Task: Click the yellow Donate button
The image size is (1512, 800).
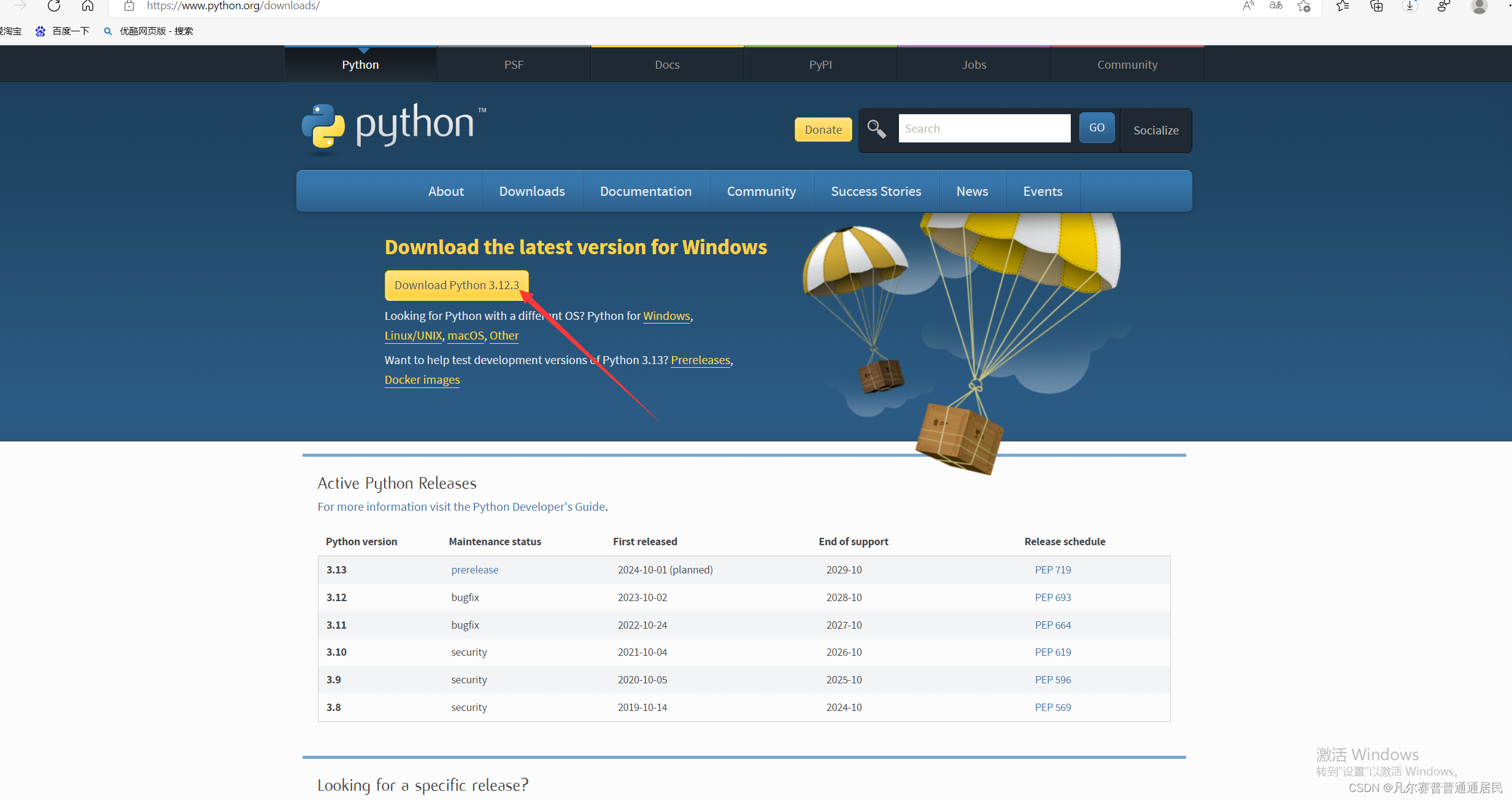Action: [x=823, y=130]
